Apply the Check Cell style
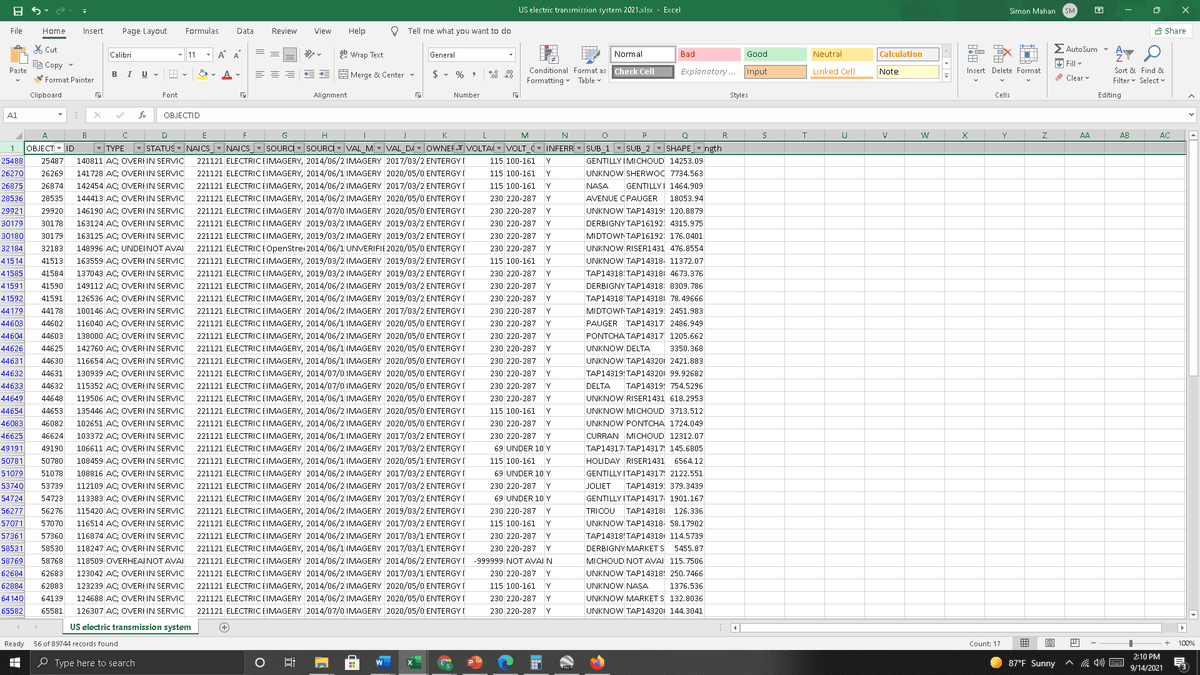This screenshot has height=675, width=1200. pos(642,72)
